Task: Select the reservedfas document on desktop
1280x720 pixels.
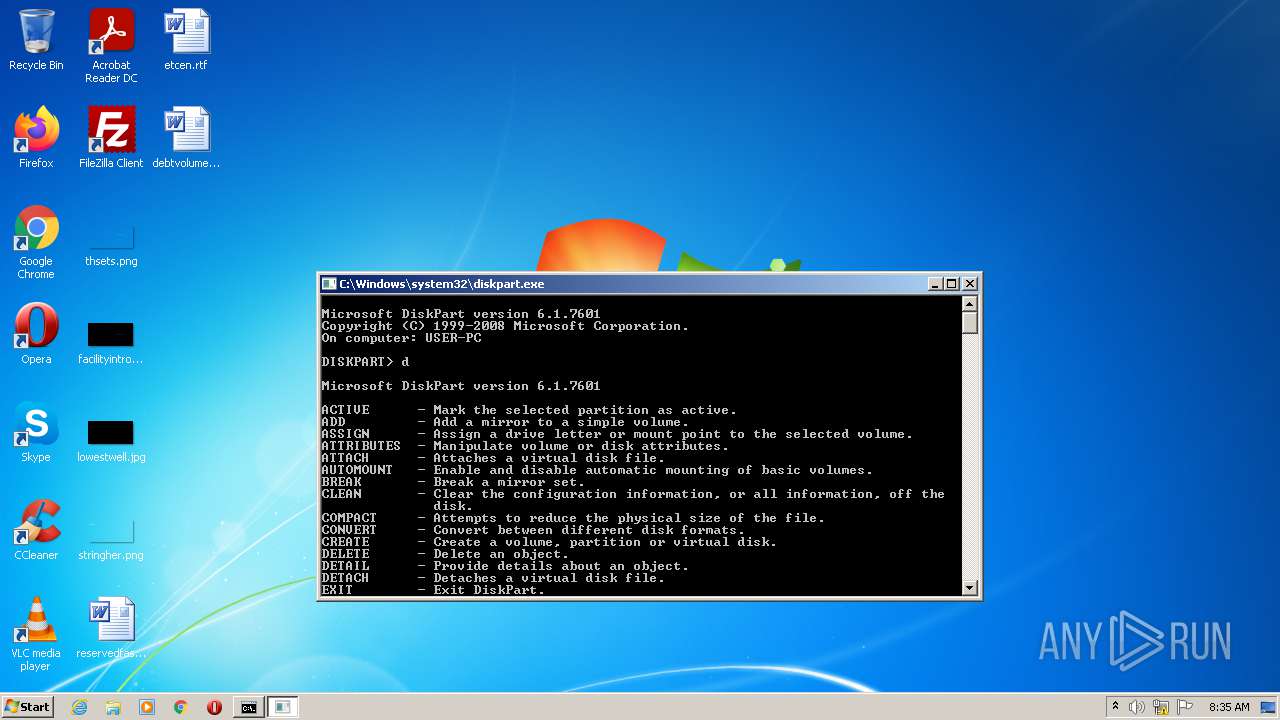Action: click(111, 628)
